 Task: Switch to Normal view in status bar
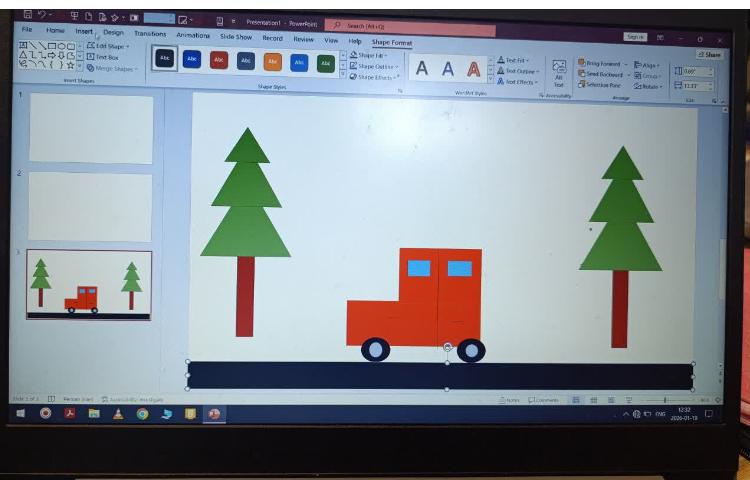click(x=576, y=400)
